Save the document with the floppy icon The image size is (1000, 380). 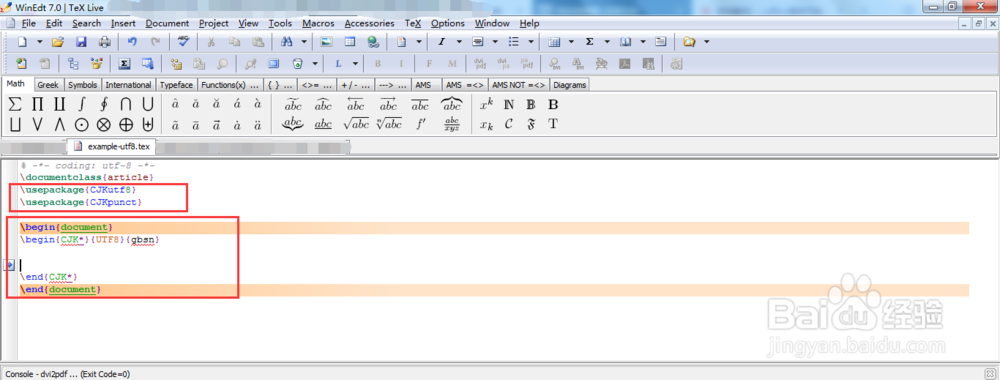point(81,42)
